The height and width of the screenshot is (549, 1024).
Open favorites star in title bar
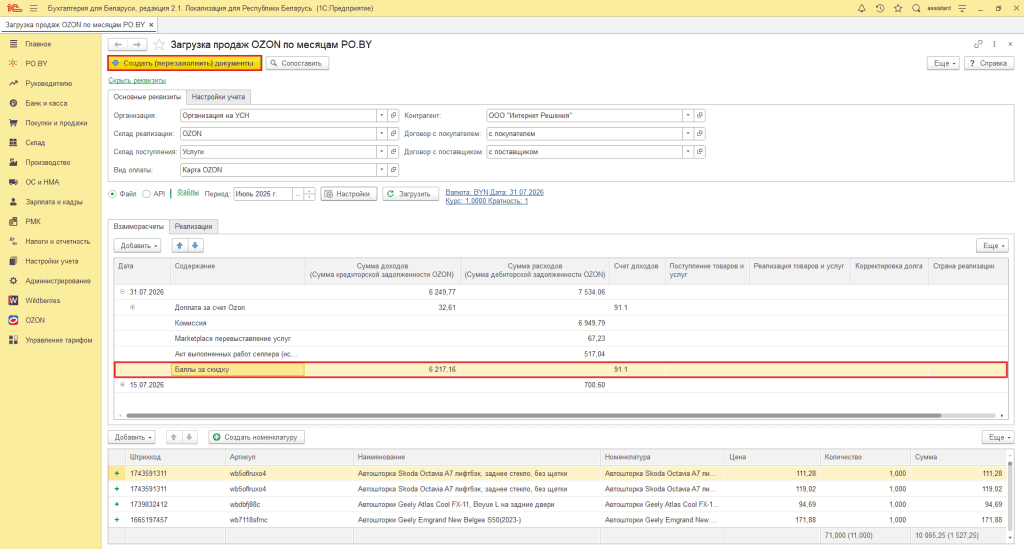(898, 8)
